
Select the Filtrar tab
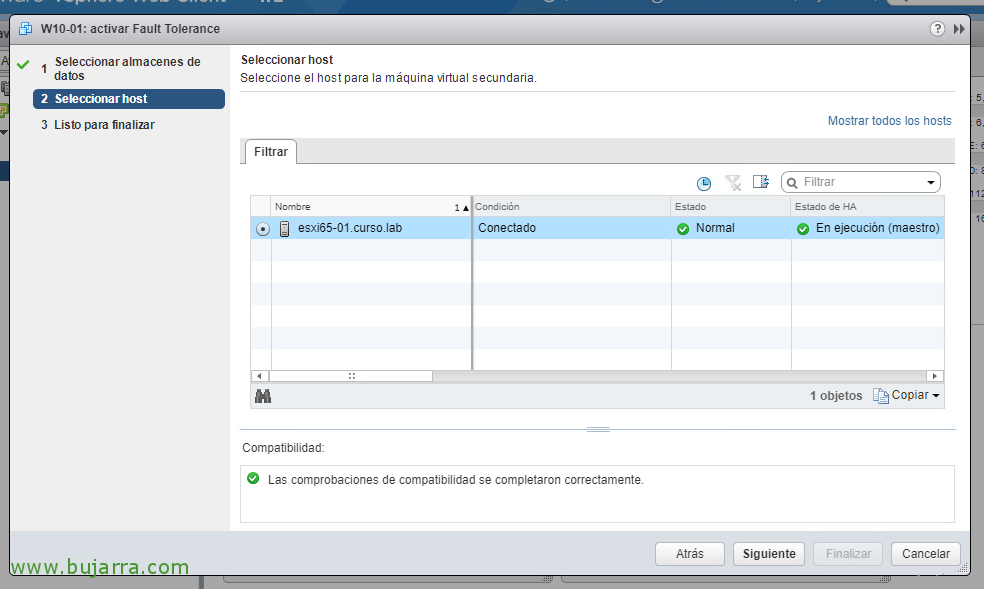pyautogui.click(x=270, y=152)
